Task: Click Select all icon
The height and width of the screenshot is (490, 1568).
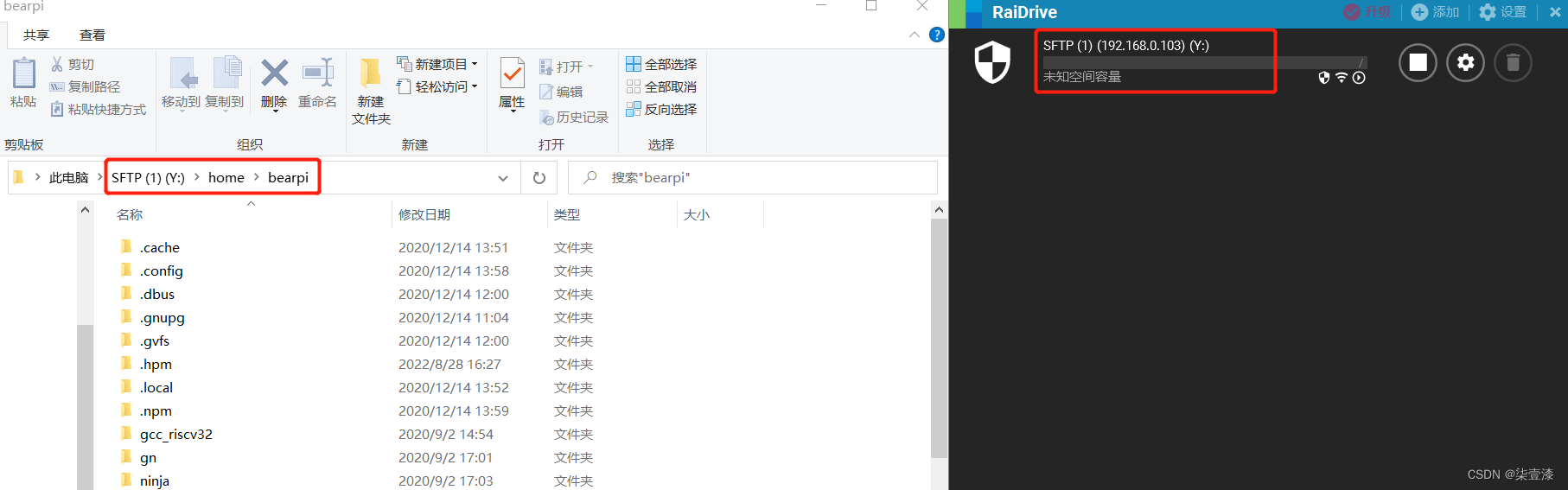Action: pyautogui.click(x=634, y=64)
